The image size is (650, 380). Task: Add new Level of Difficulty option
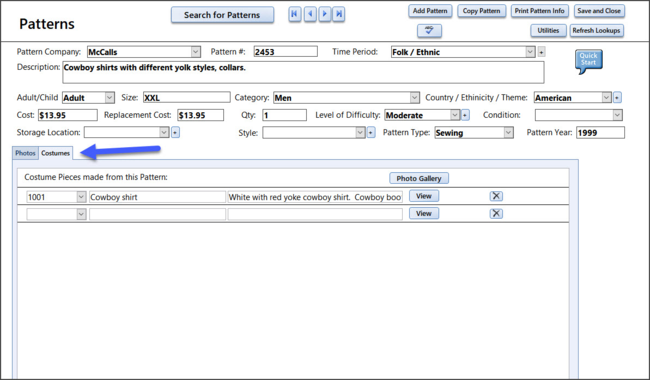click(466, 115)
